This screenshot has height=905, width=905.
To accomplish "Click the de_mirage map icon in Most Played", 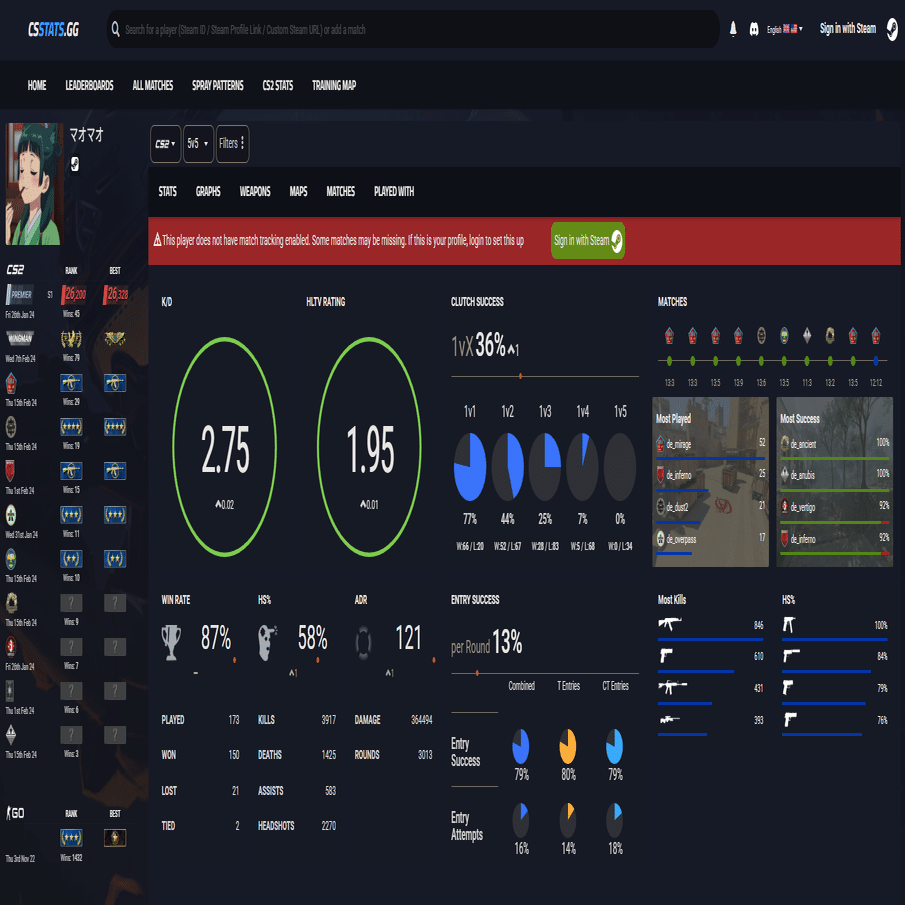I will 660,444.
